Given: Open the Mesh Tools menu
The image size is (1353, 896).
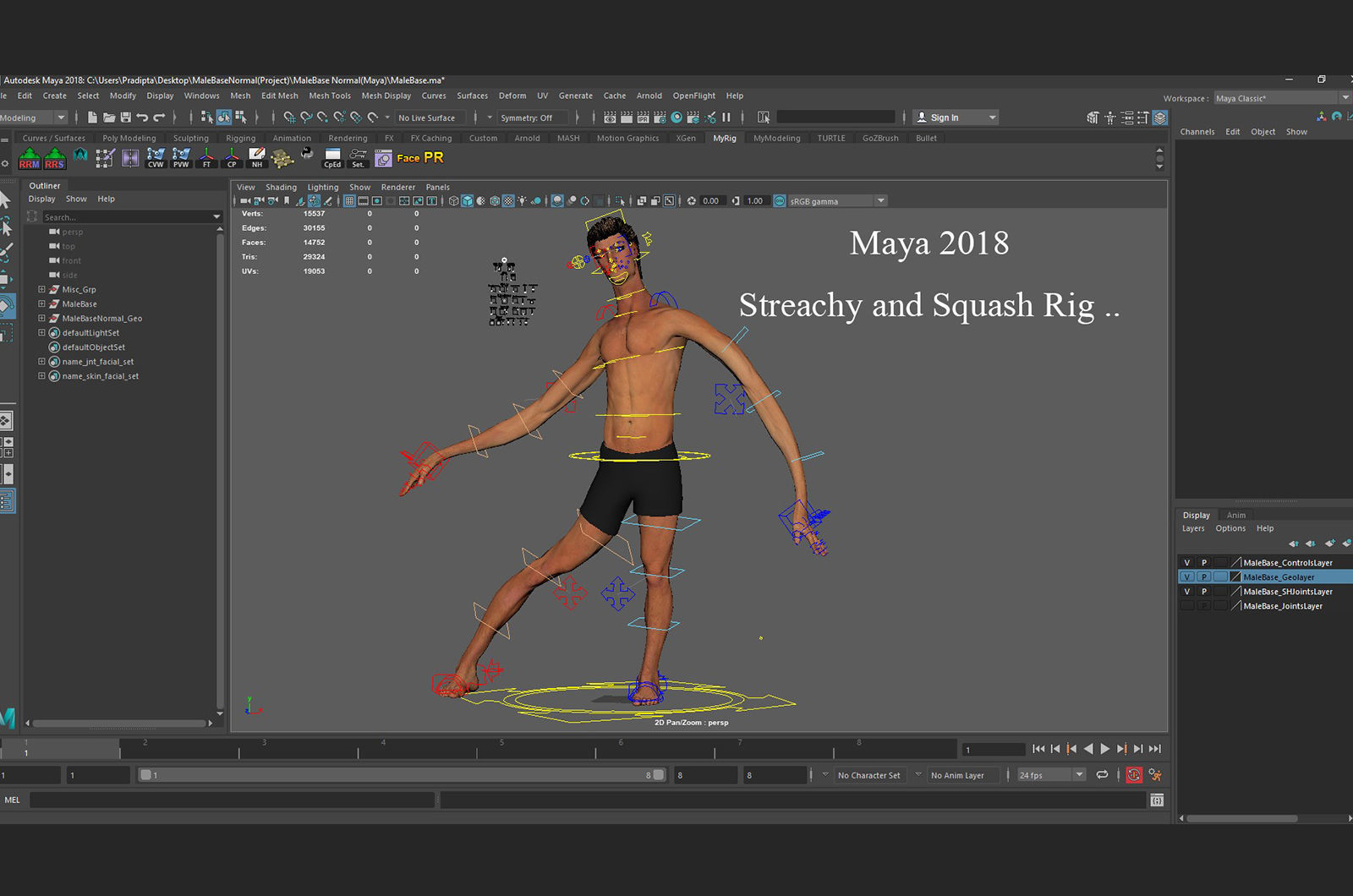Looking at the screenshot, I should point(330,96).
